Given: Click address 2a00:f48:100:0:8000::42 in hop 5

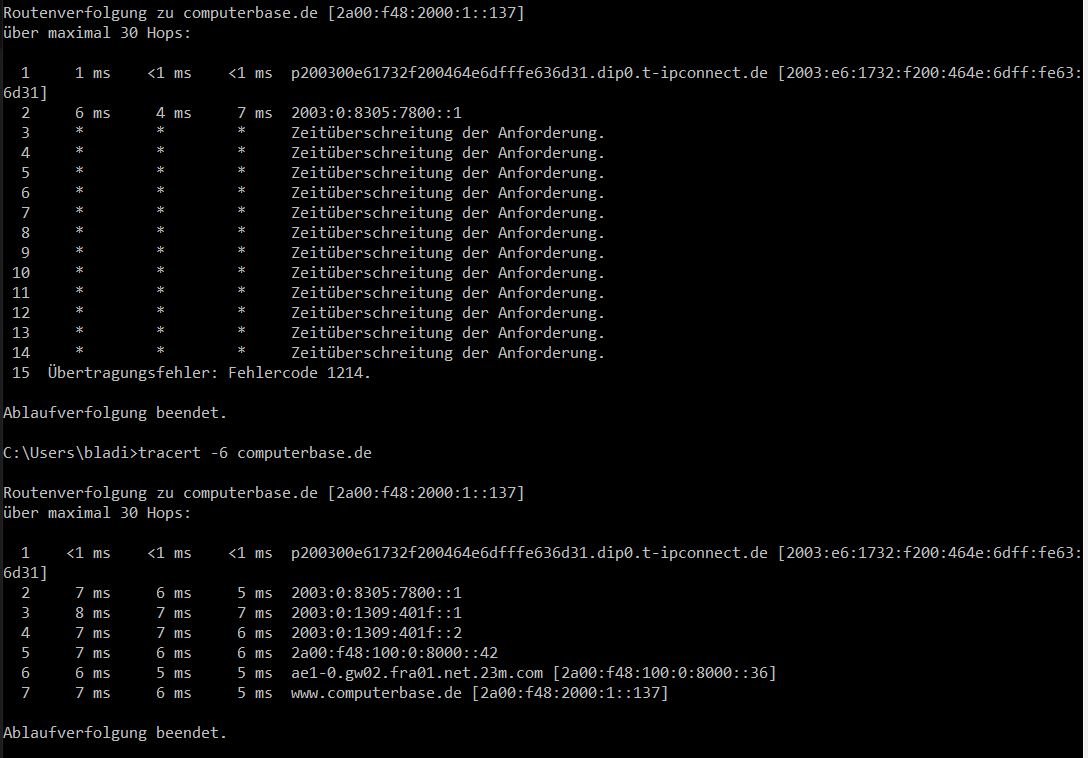Looking at the screenshot, I should pos(394,653).
